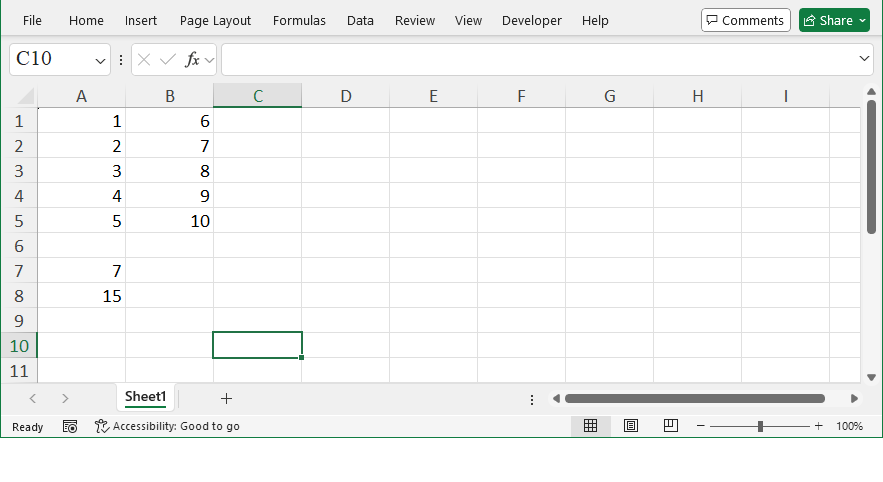This screenshot has height=482, width=883.
Task: Click the vertical scroll down arrow
Action: [x=871, y=377]
